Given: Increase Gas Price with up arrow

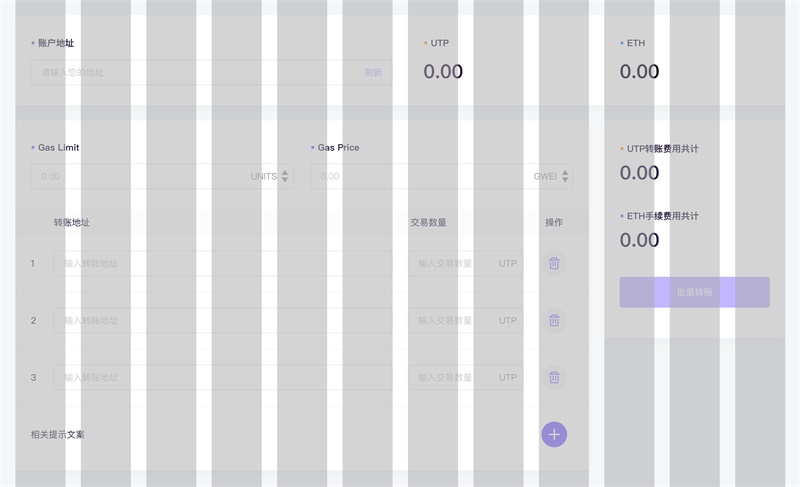Looking at the screenshot, I should pyautogui.click(x=565, y=172).
